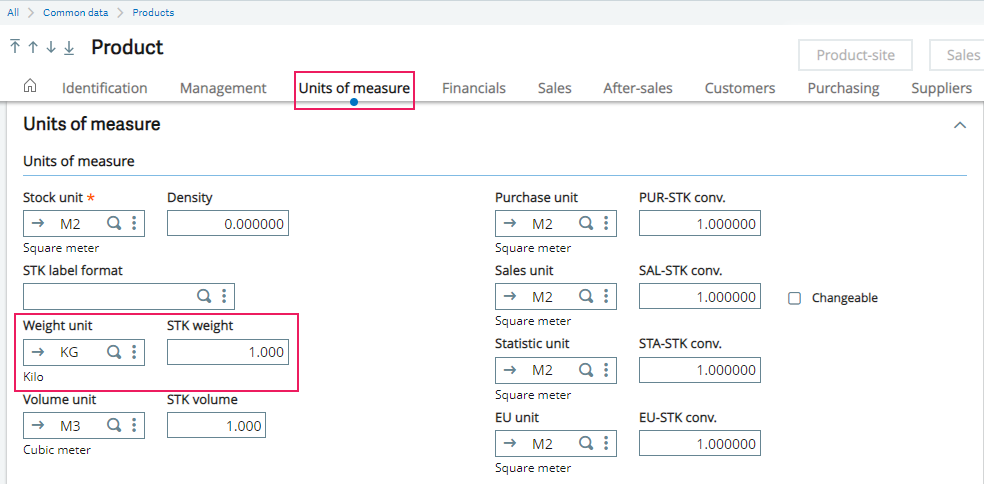Viewport: 984px width, 484px height.
Task: Click the Density value field
Action: (x=227, y=223)
